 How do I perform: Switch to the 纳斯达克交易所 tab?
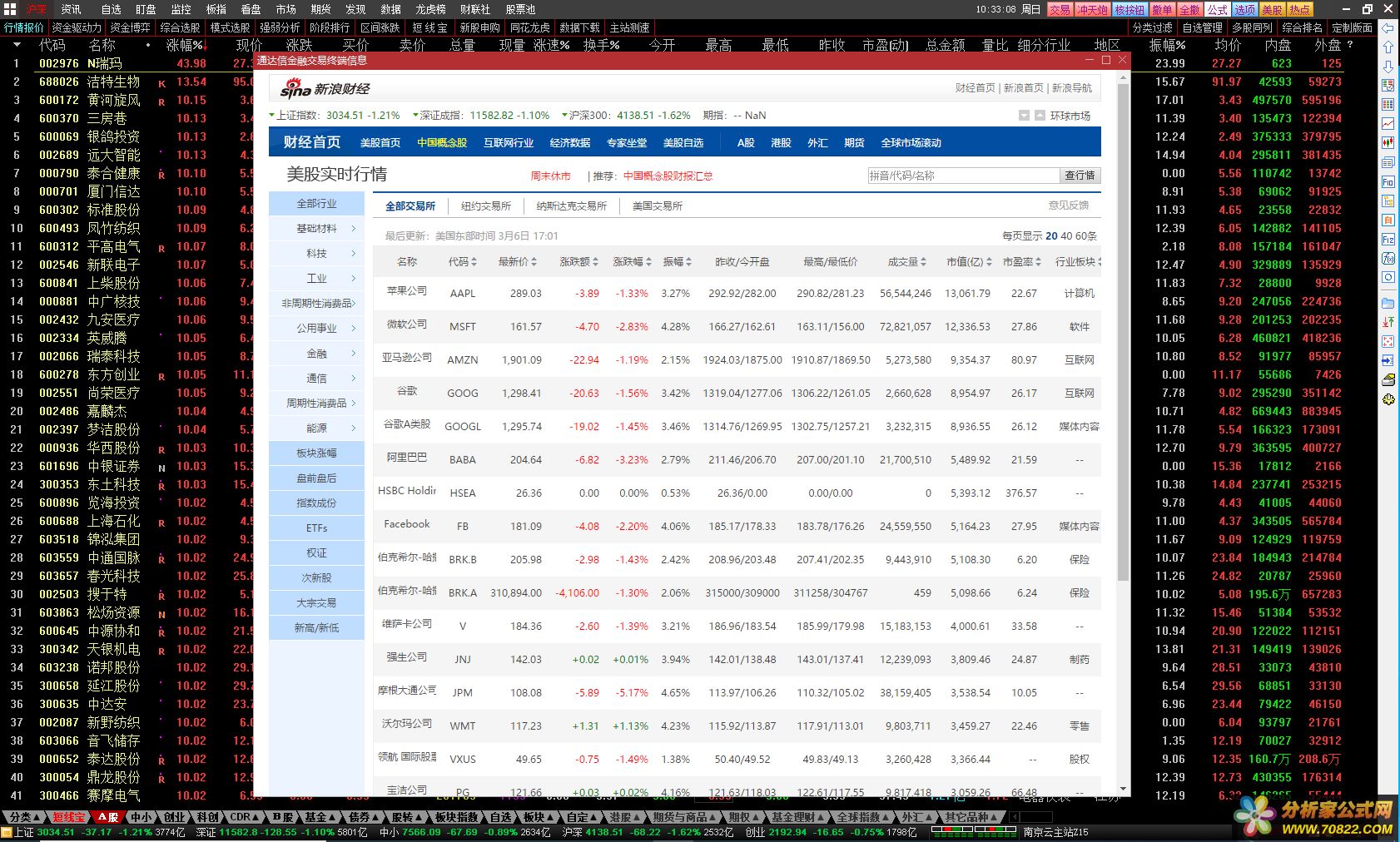(572, 206)
